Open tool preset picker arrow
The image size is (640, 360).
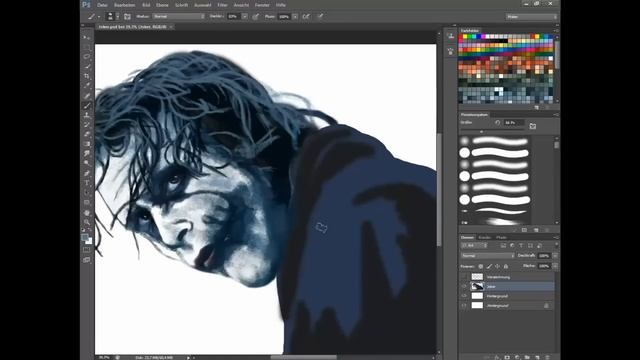pos(99,17)
